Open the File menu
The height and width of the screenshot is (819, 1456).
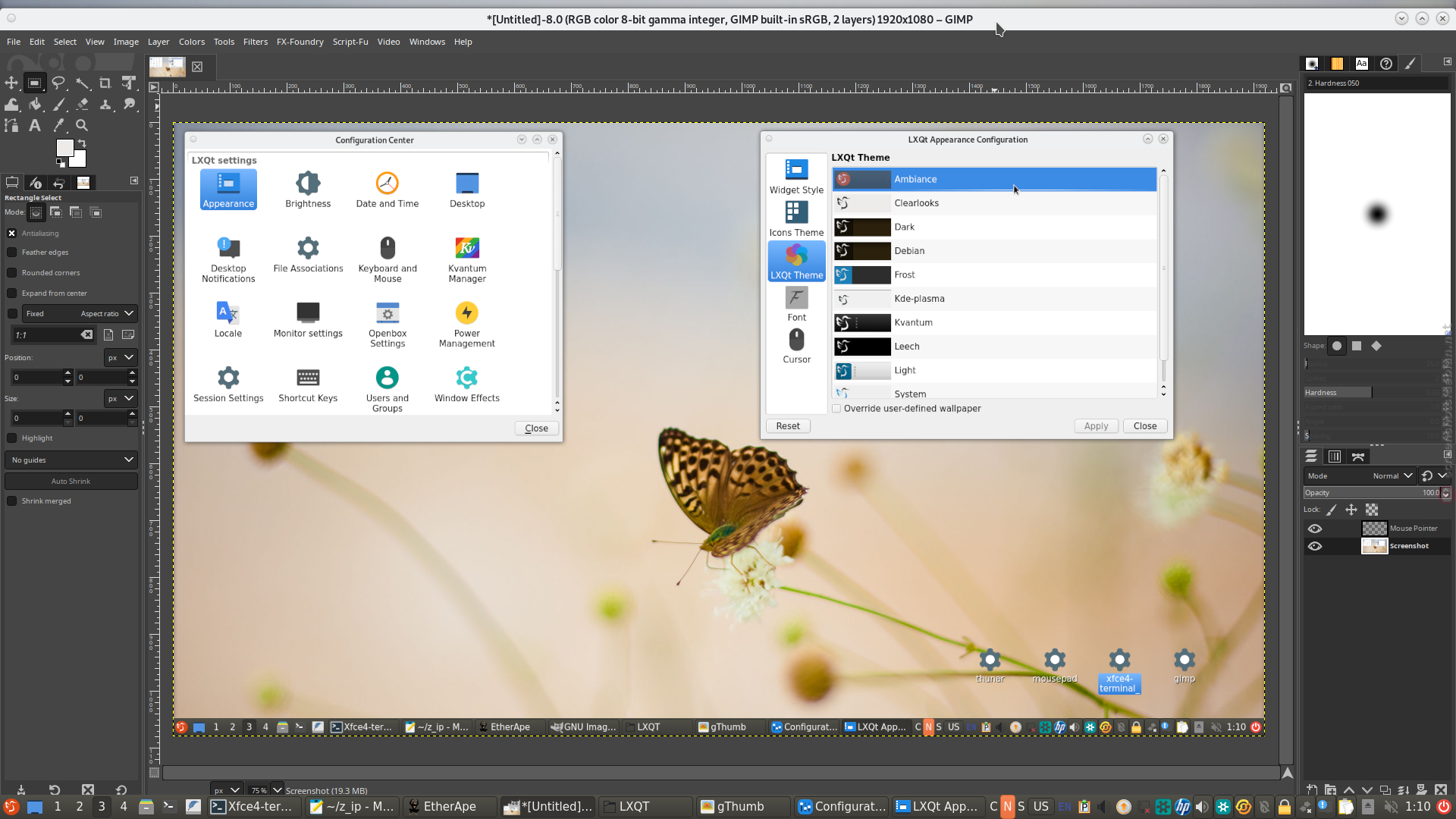point(14,42)
